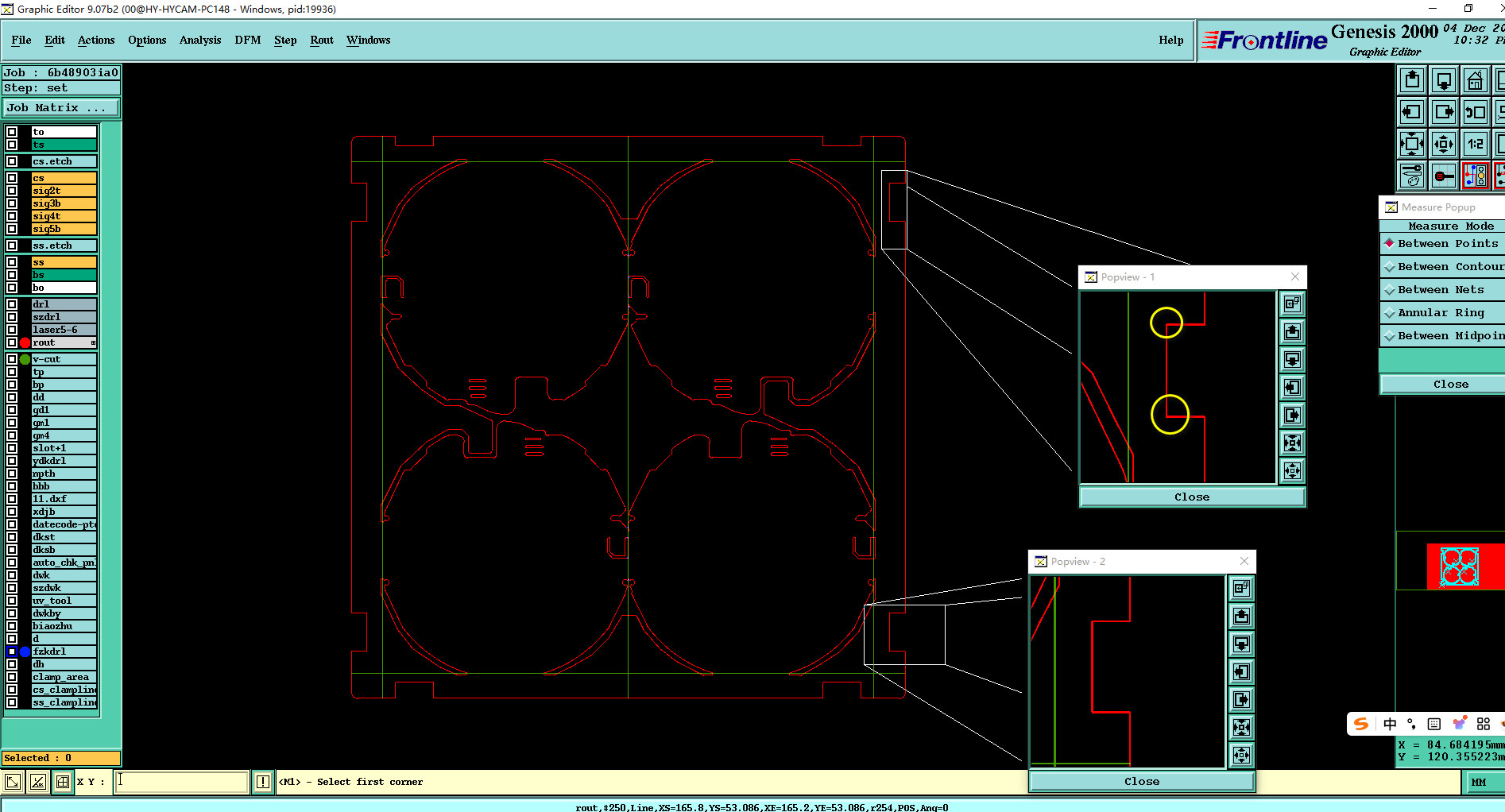Click pan down icon in Popview 1
This screenshot has height=812, width=1505.
[x=1293, y=359]
